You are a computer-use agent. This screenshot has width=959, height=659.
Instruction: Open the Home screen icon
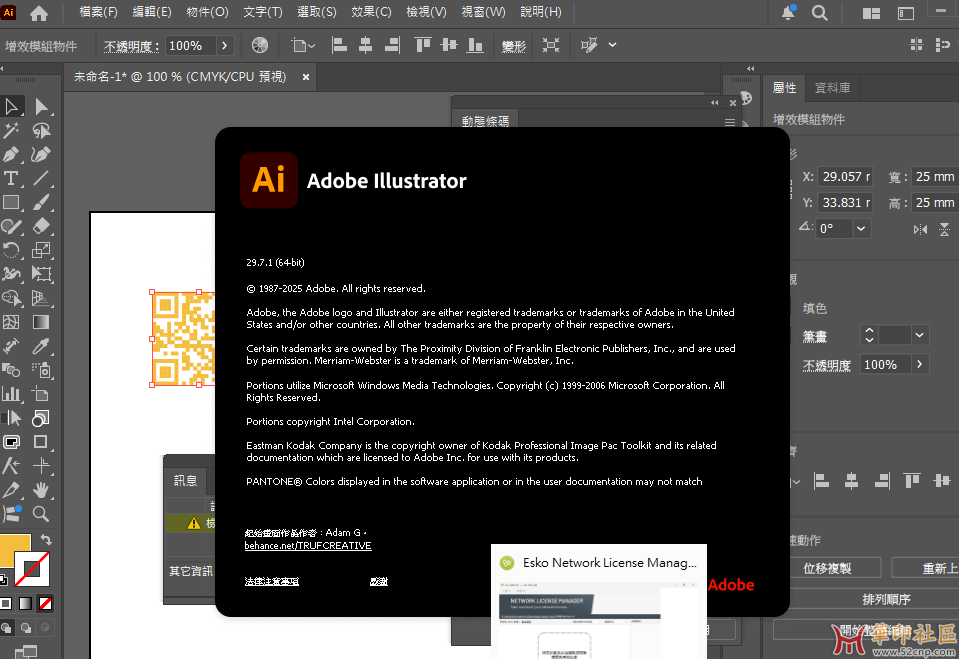pyautogui.click(x=39, y=13)
